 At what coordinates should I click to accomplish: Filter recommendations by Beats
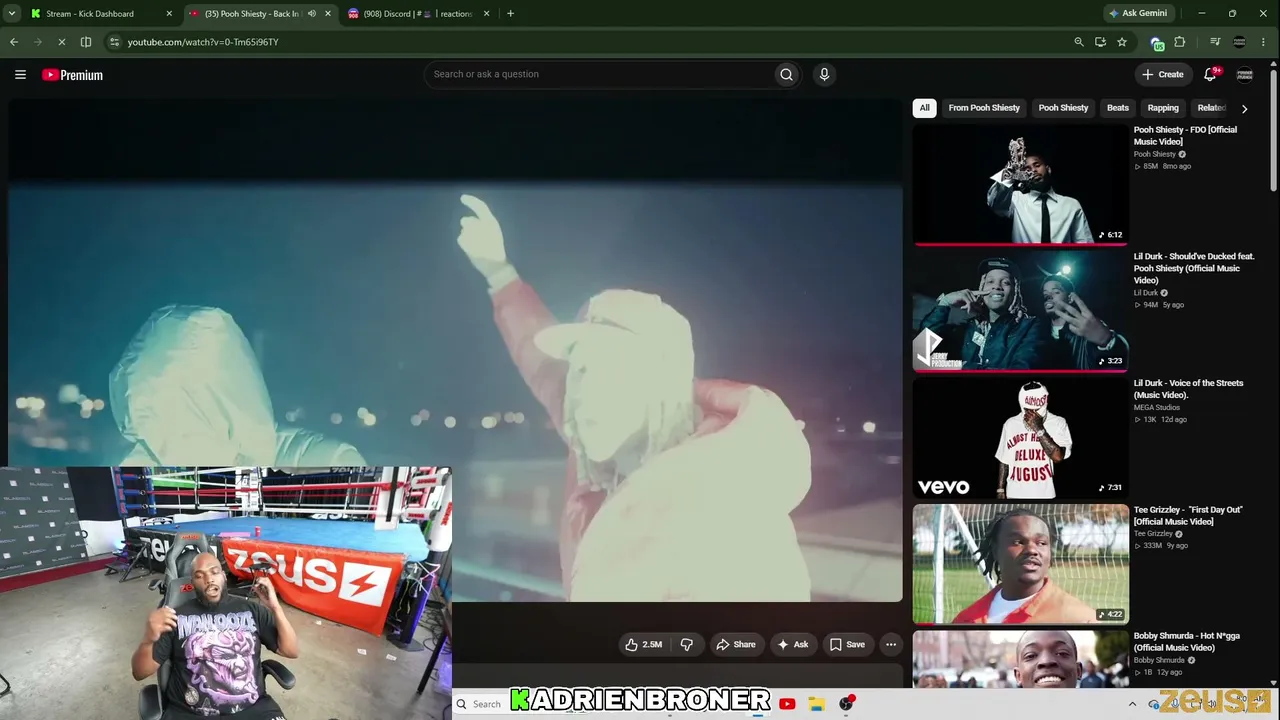coord(1118,108)
